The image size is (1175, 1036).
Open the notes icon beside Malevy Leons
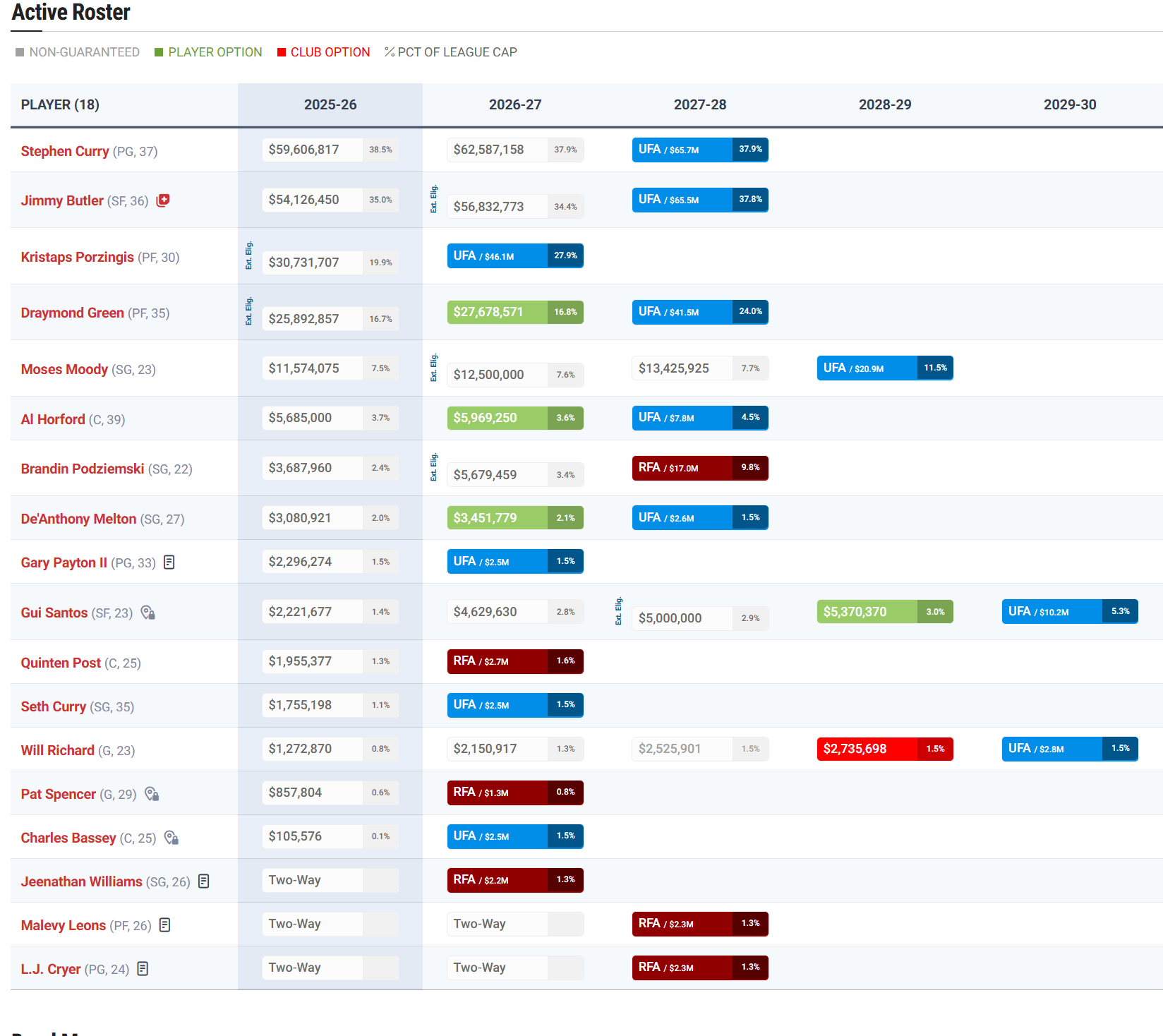coord(165,924)
